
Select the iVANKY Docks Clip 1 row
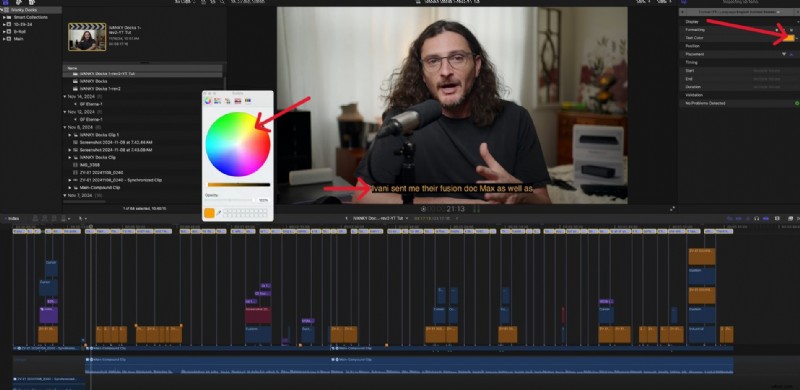pos(99,135)
